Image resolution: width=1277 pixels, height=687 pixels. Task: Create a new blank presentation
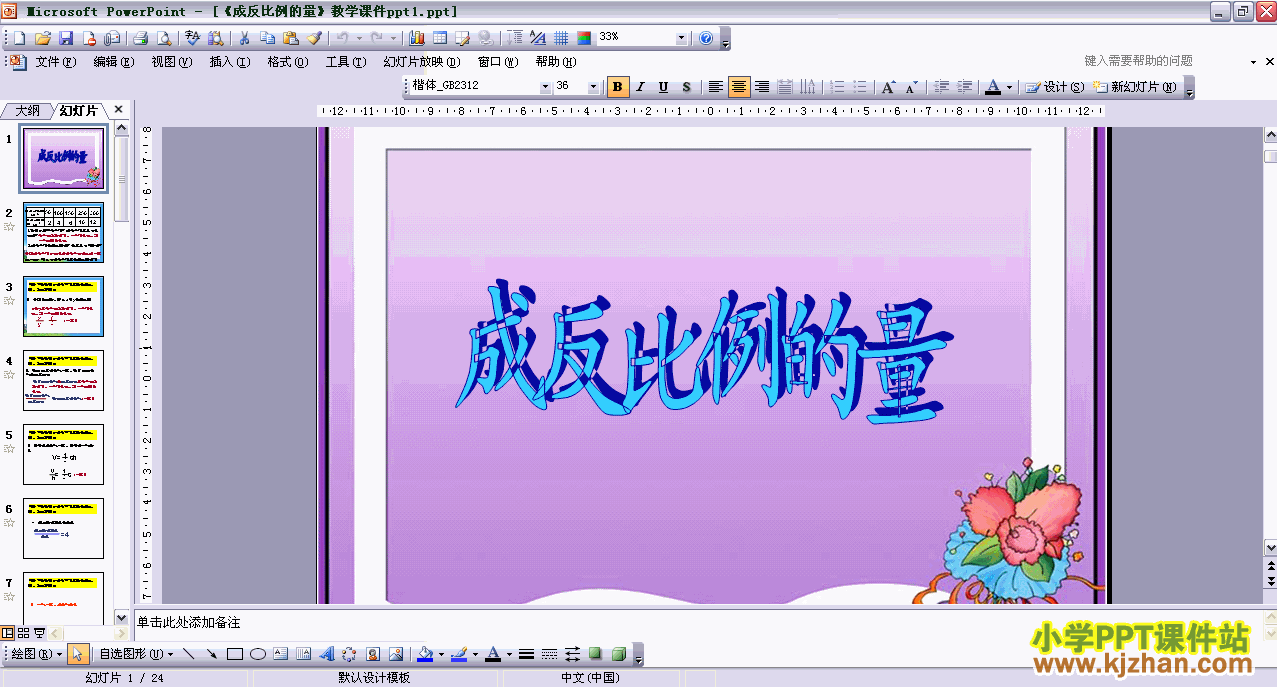pyautogui.click(x=18, y=38)
